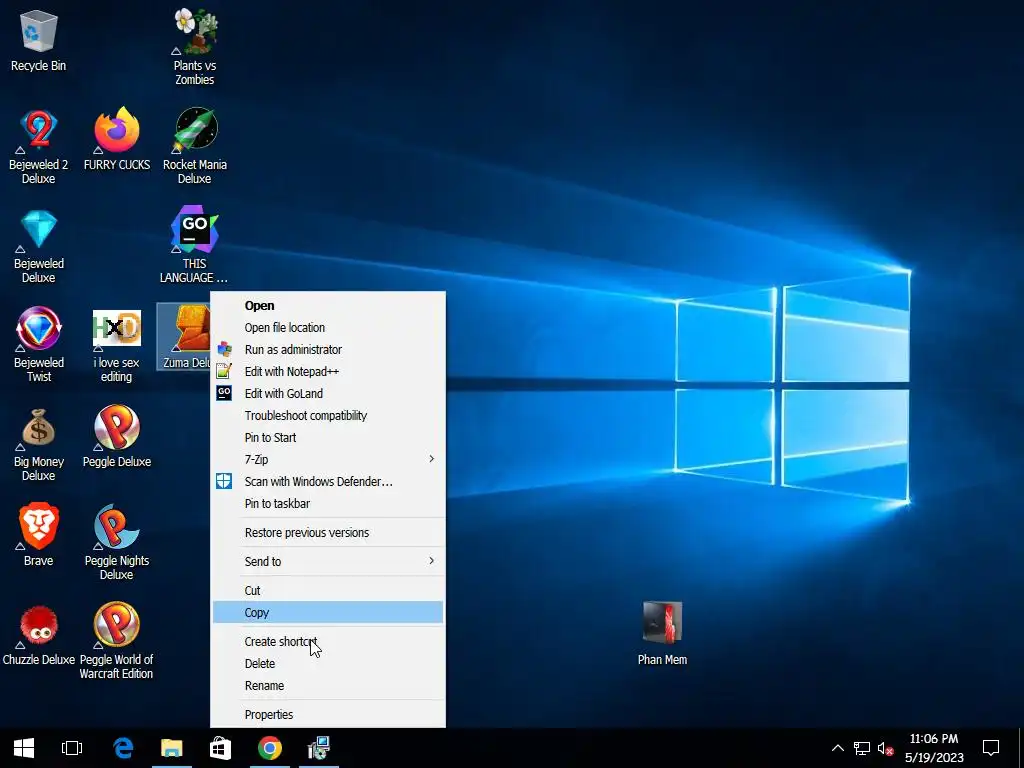Select the Bejeweled Twist shortcut
Viewport: 1024px width, 768px height.
(39, 345)
